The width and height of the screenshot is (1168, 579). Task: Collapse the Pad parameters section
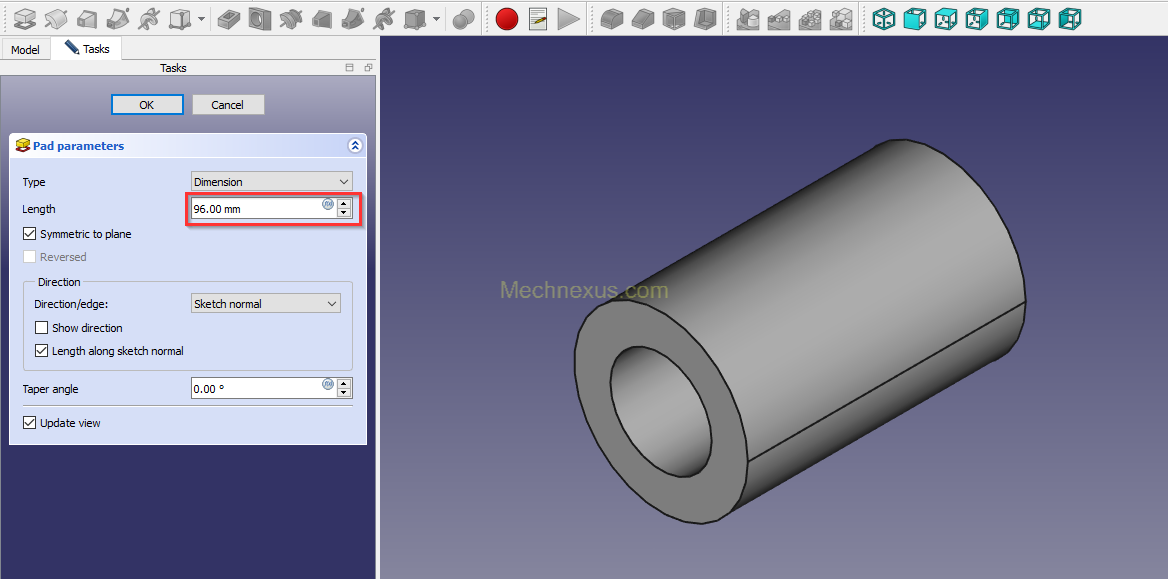coord(354,146)
